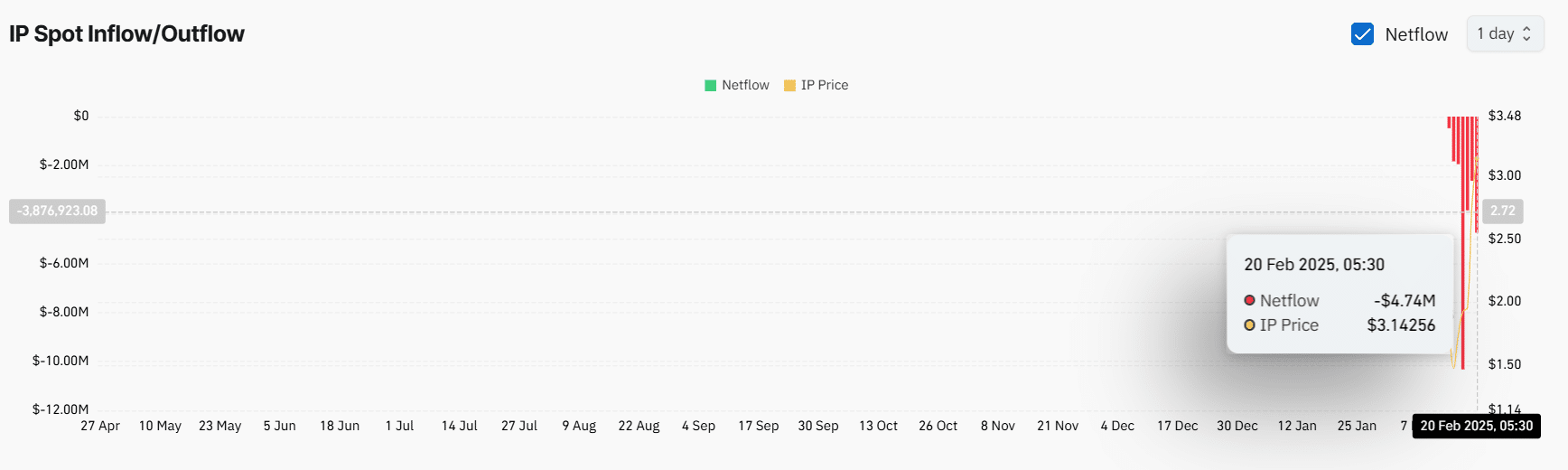Click the $3.00 price axis label
Screen dimensions: 1568x470
tap(1505, 175)
